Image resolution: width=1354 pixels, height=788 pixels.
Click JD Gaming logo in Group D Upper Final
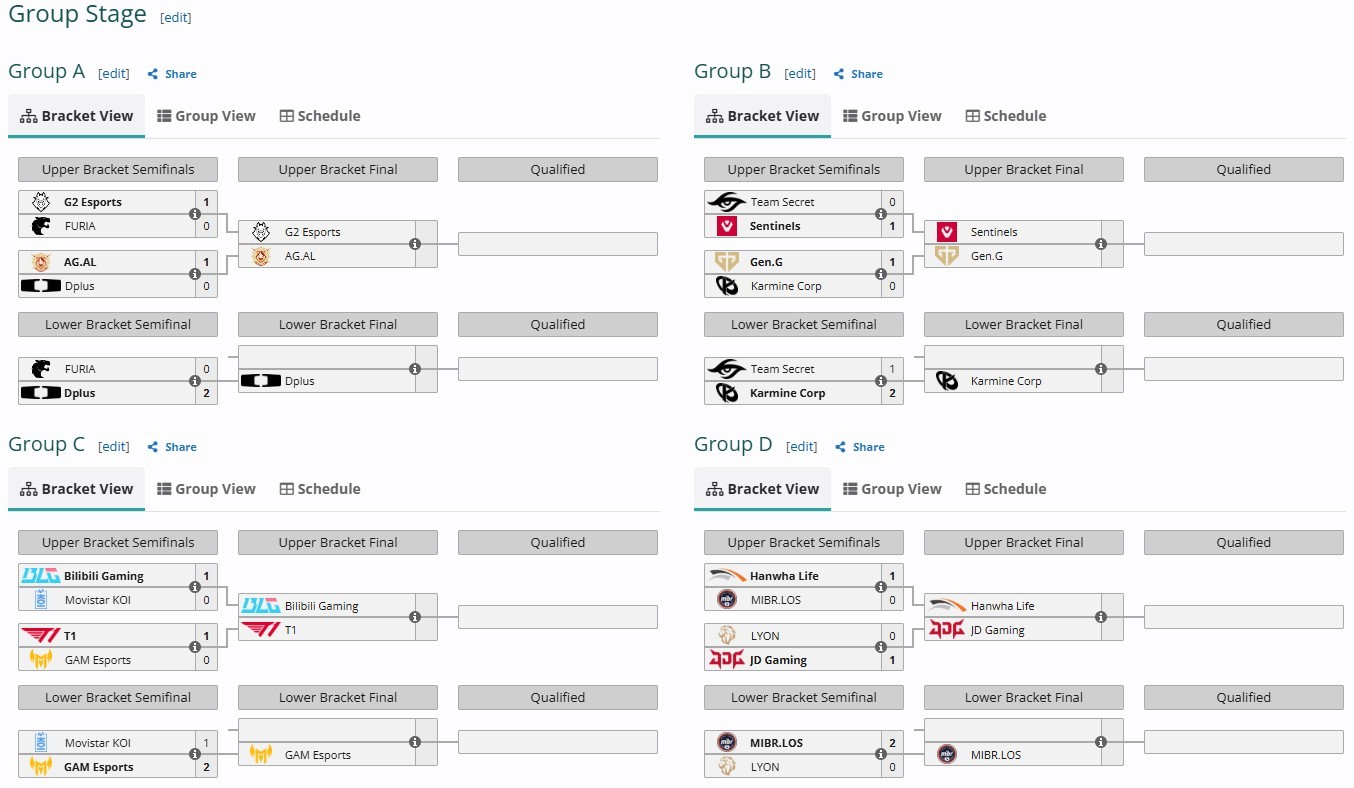point(947,630)
